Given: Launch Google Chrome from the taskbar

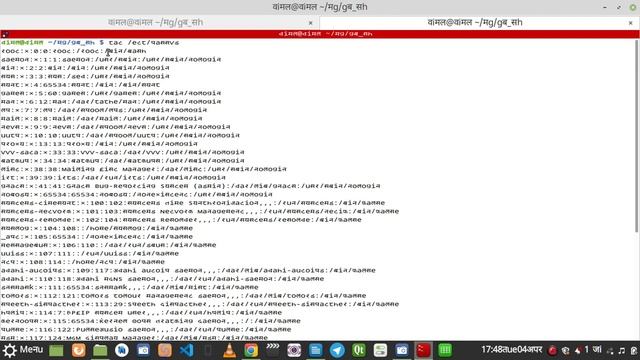Looking at the screenshot, I should pos(251,350).
